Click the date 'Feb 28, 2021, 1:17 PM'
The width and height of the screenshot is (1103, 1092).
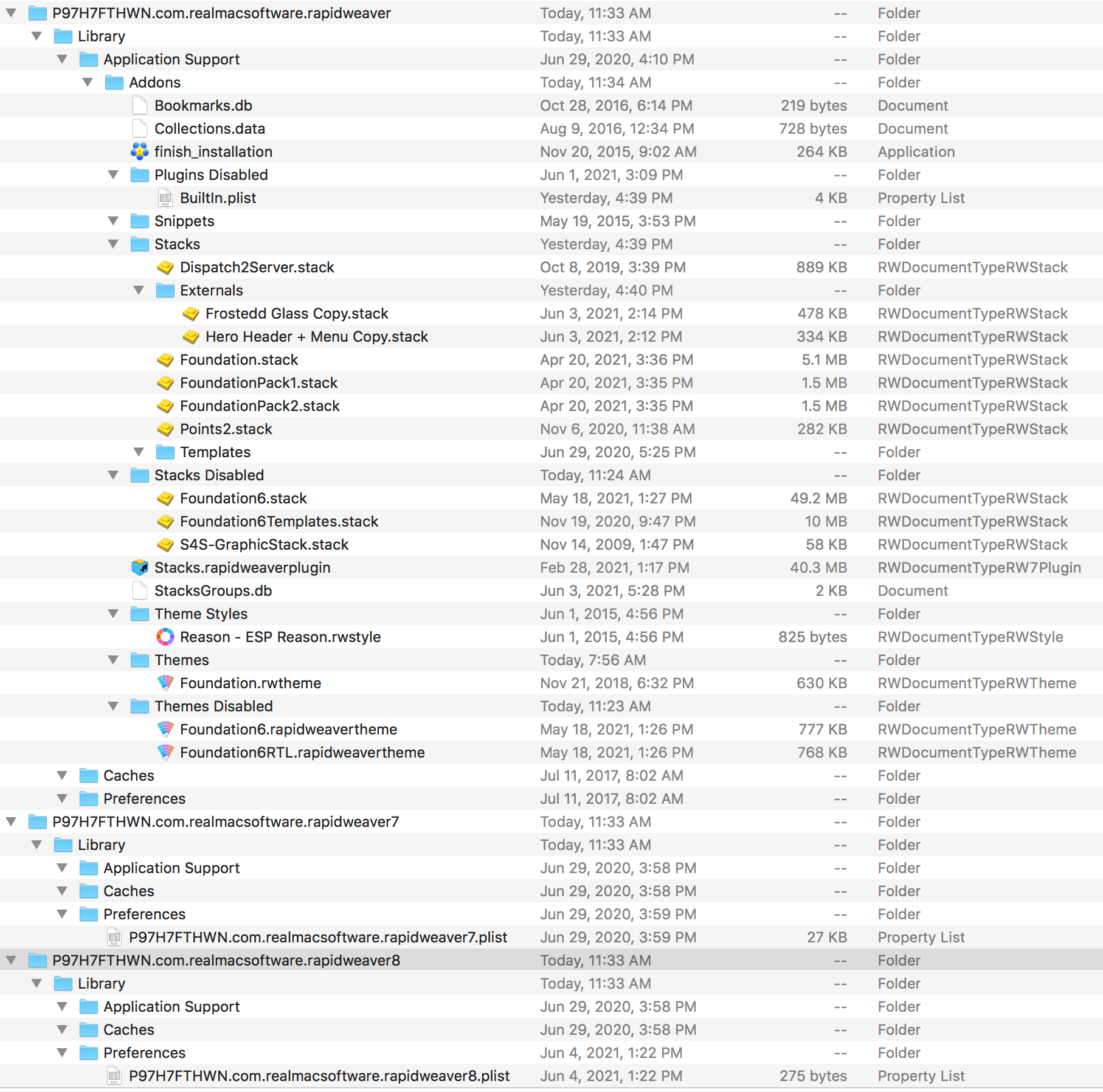click(615, 567)
